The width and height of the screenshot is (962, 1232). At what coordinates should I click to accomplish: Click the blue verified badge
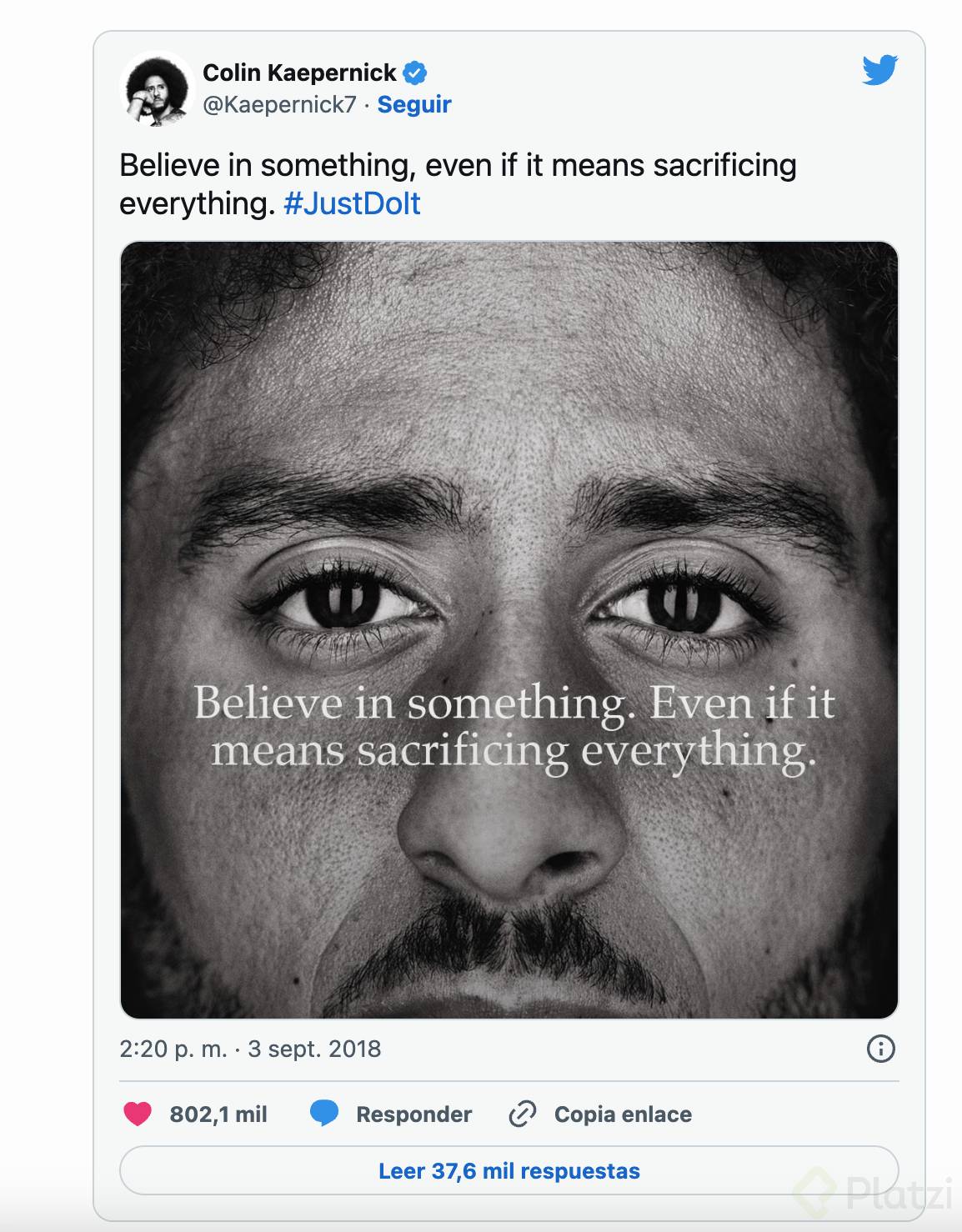[414, 73]
